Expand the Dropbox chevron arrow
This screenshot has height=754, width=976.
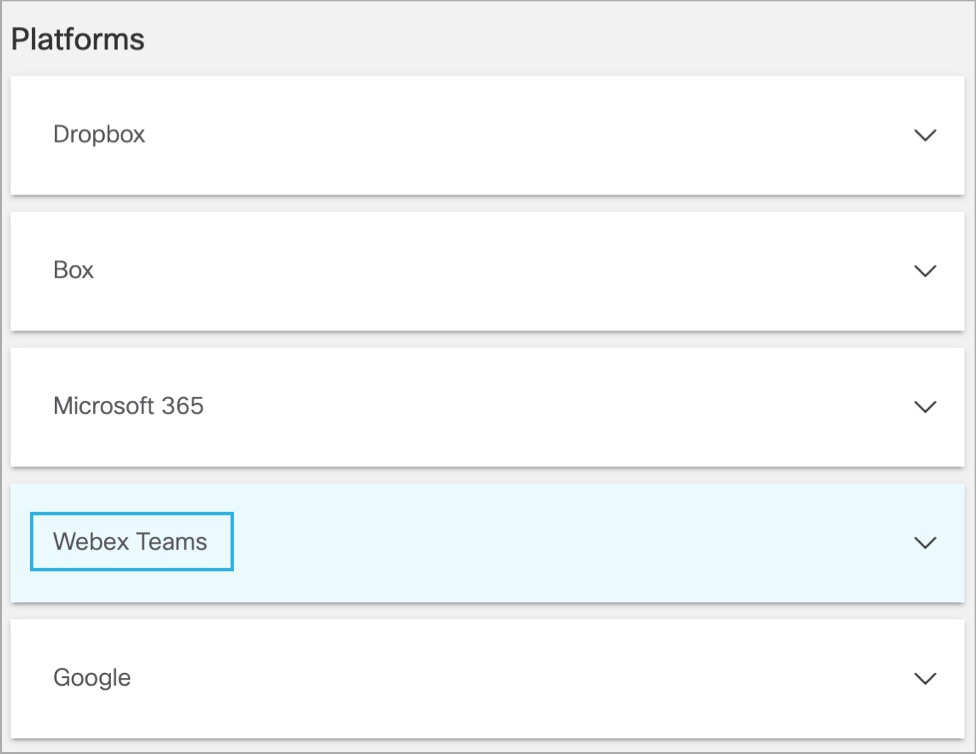pyautogui.click(x=925, y=135)
